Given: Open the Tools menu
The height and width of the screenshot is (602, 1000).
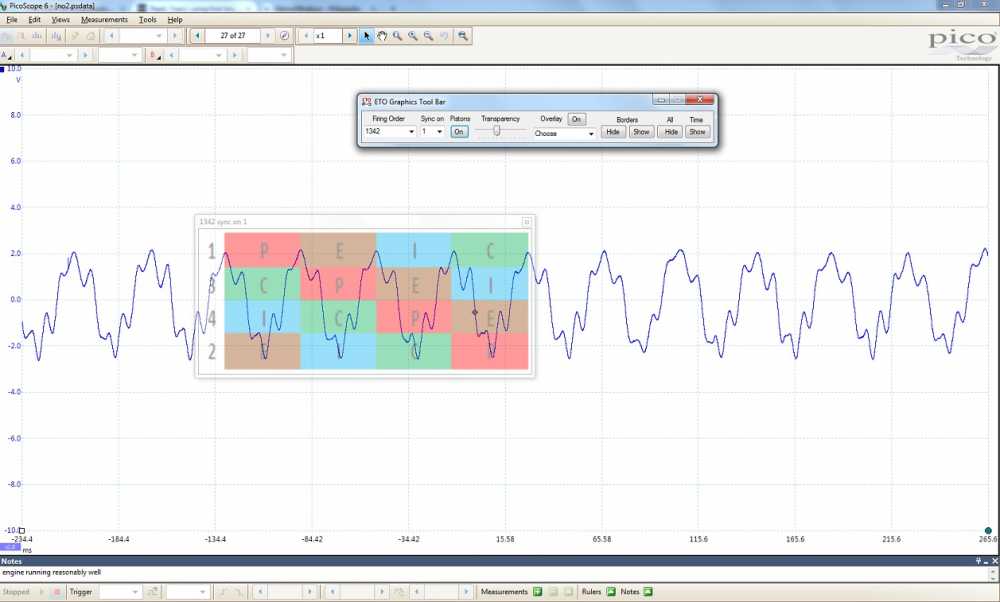Looking at the screenshot, I should click(x=147, y=20).
